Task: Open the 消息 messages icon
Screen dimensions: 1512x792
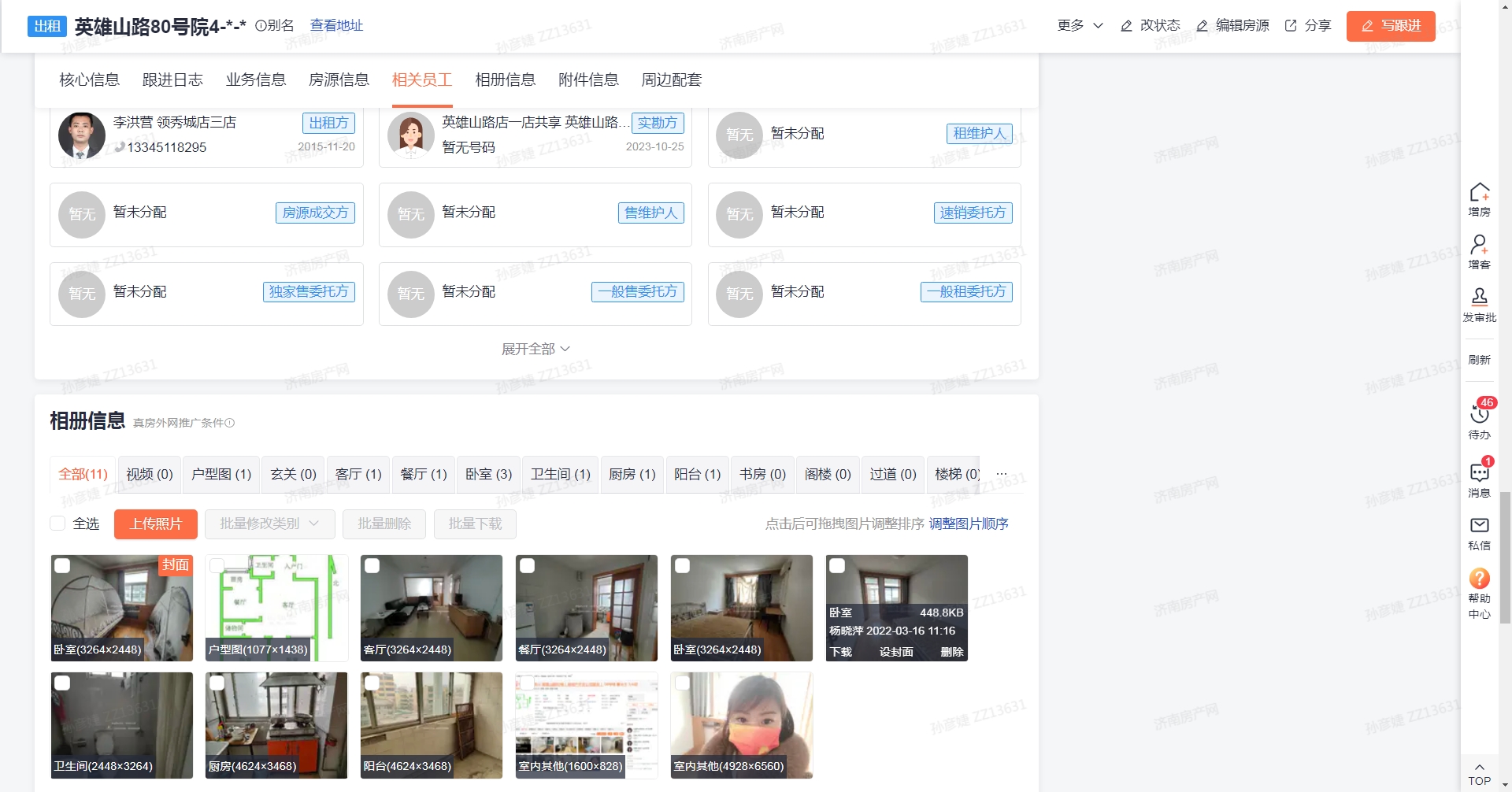Action: tap(1479, 472)
